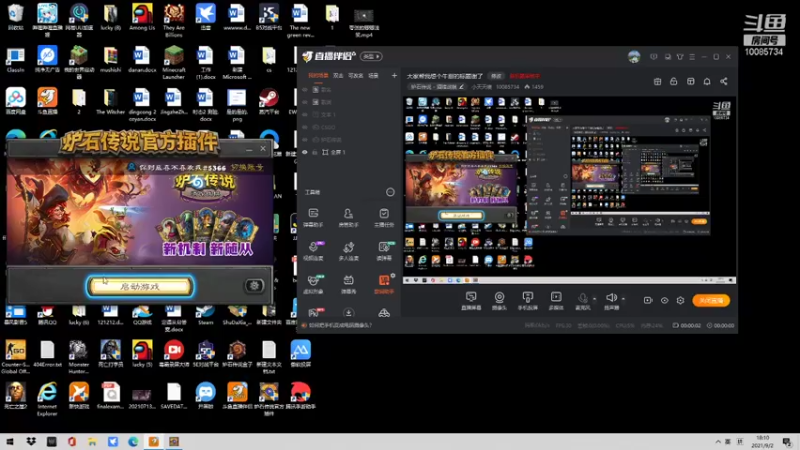
Task: Add a 直播屏幕 screen capture source
Action: tap(471, 301)
